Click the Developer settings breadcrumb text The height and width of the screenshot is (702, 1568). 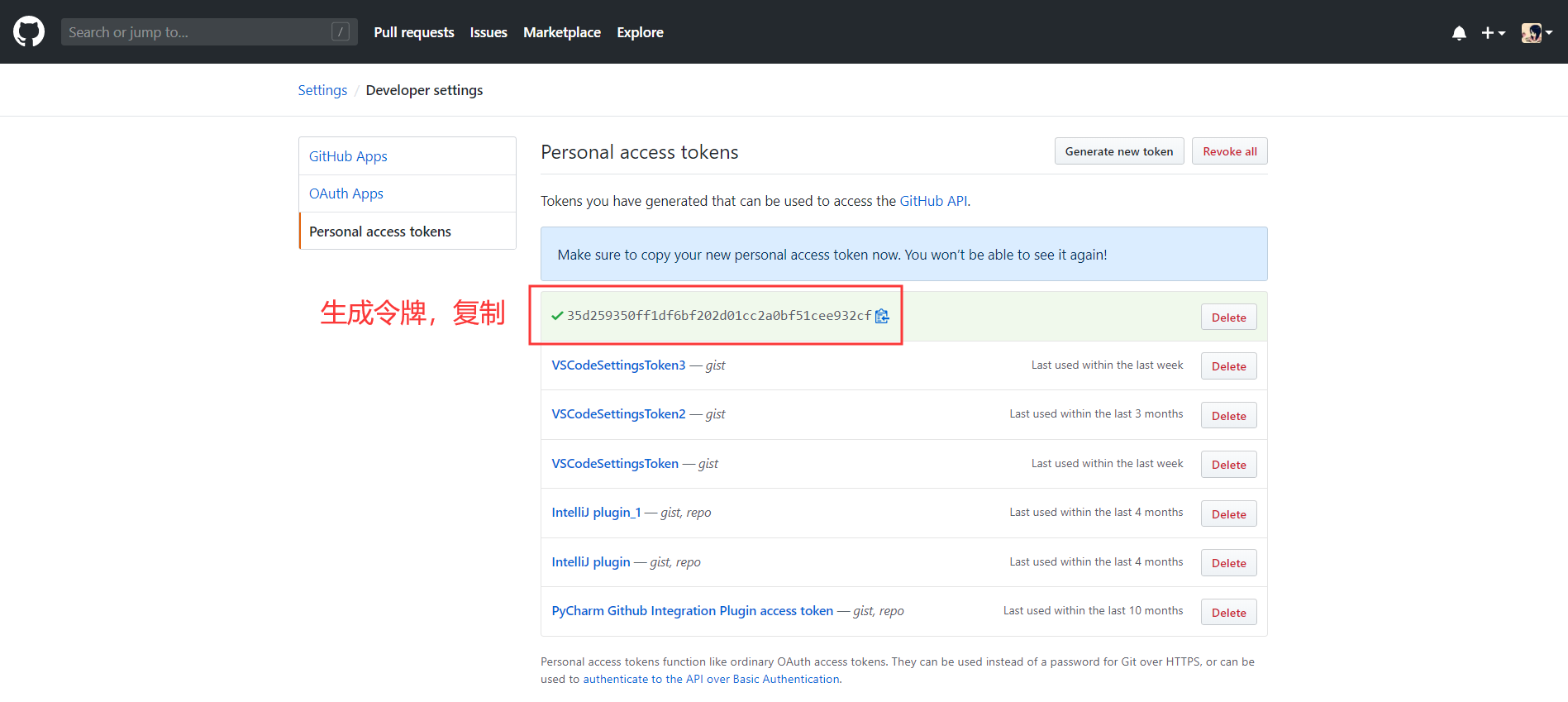424,90
